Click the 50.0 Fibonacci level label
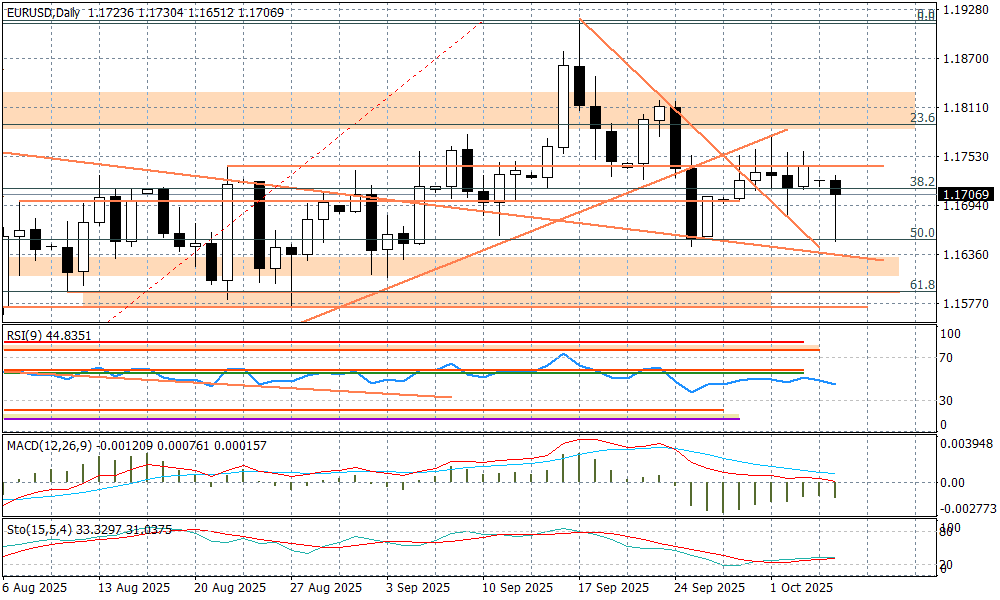The image size is (1000, 600). click(x=922, y=233)
